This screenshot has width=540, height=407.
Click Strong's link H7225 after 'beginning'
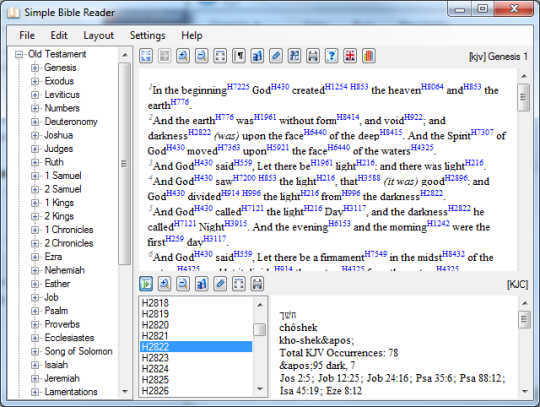point(238,86)
